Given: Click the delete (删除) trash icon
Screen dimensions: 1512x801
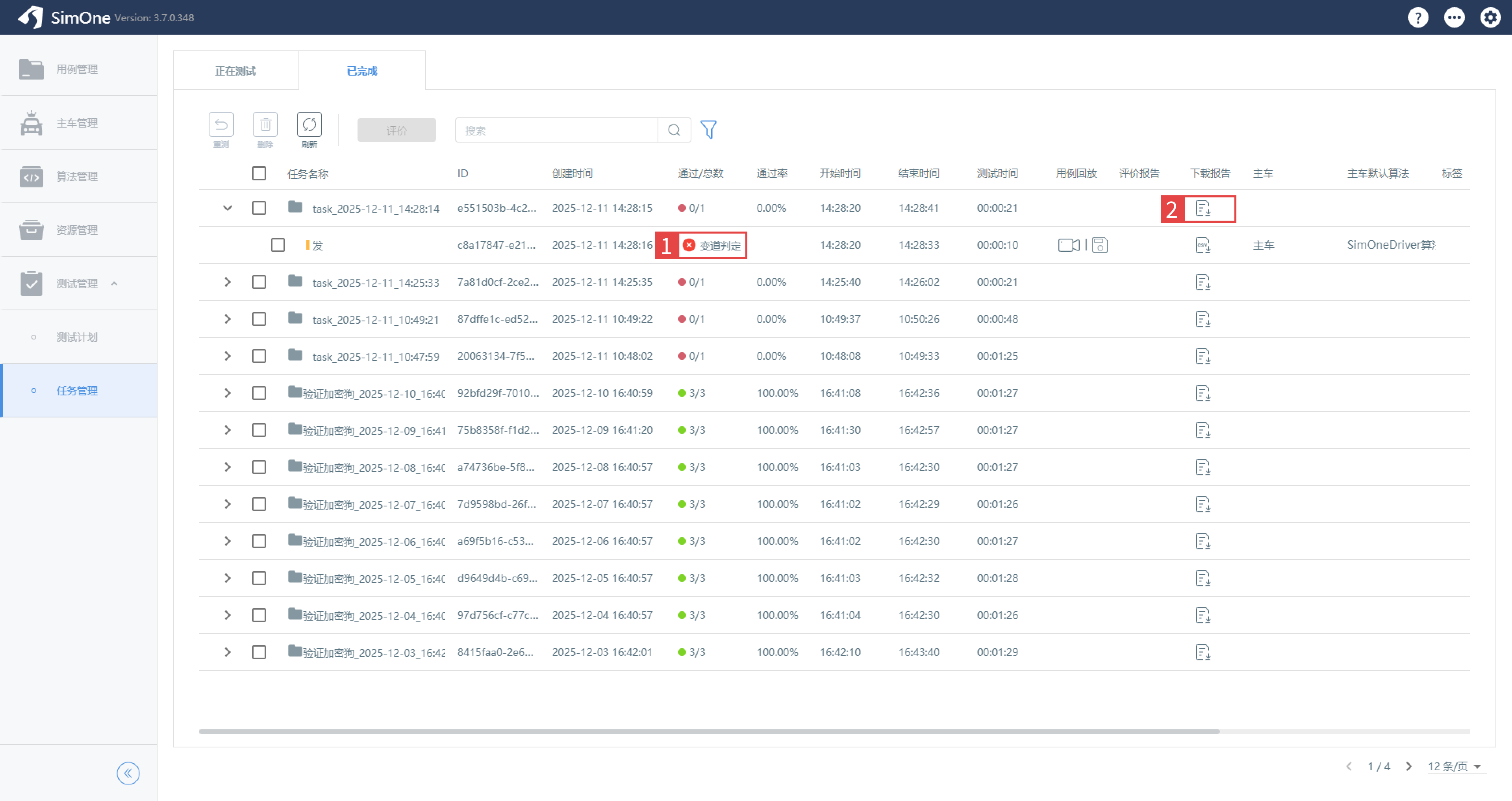Looking at the screenshot, I should [265, 124].
